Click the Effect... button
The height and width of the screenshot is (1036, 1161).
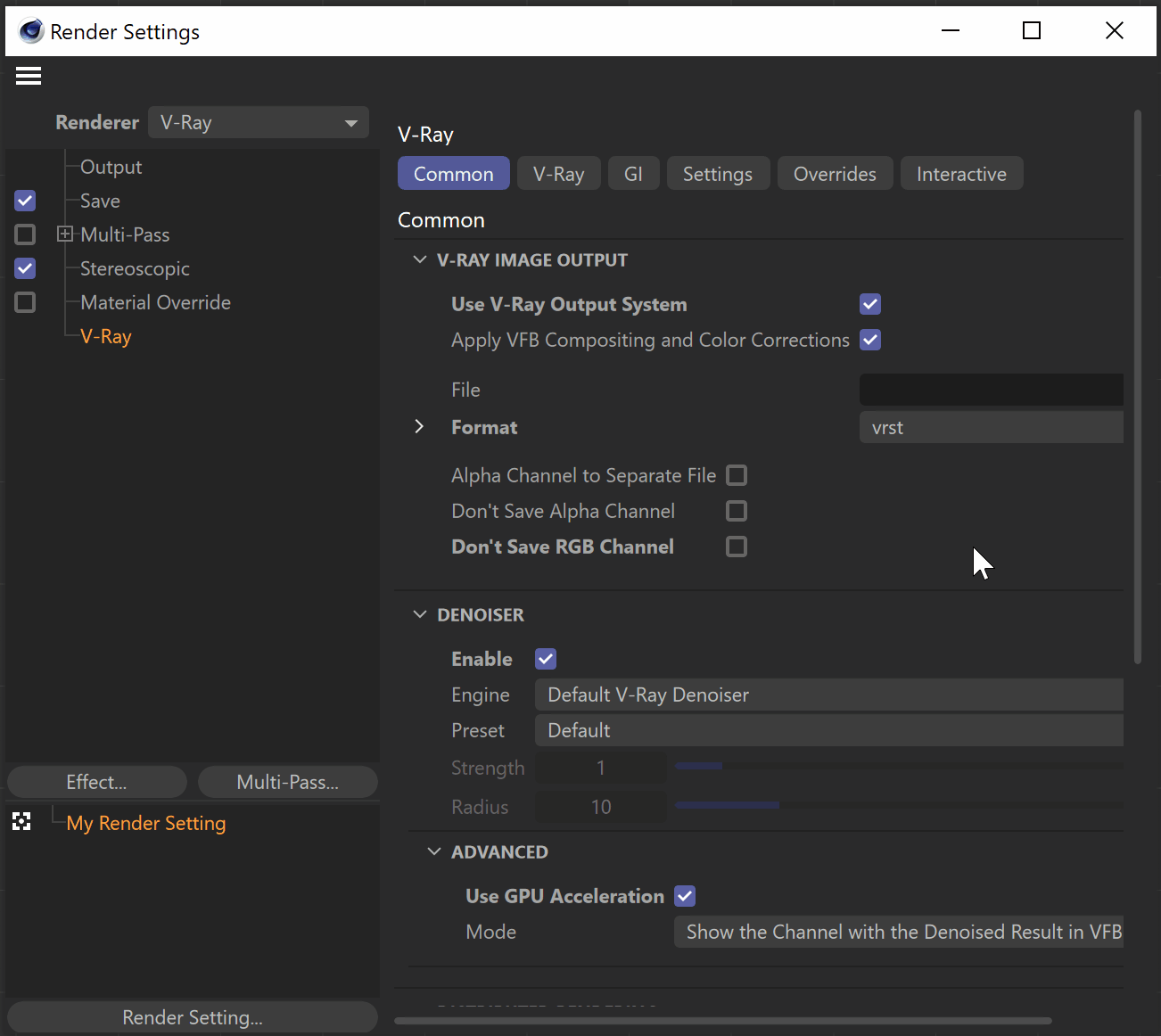[x=97, y=782]
